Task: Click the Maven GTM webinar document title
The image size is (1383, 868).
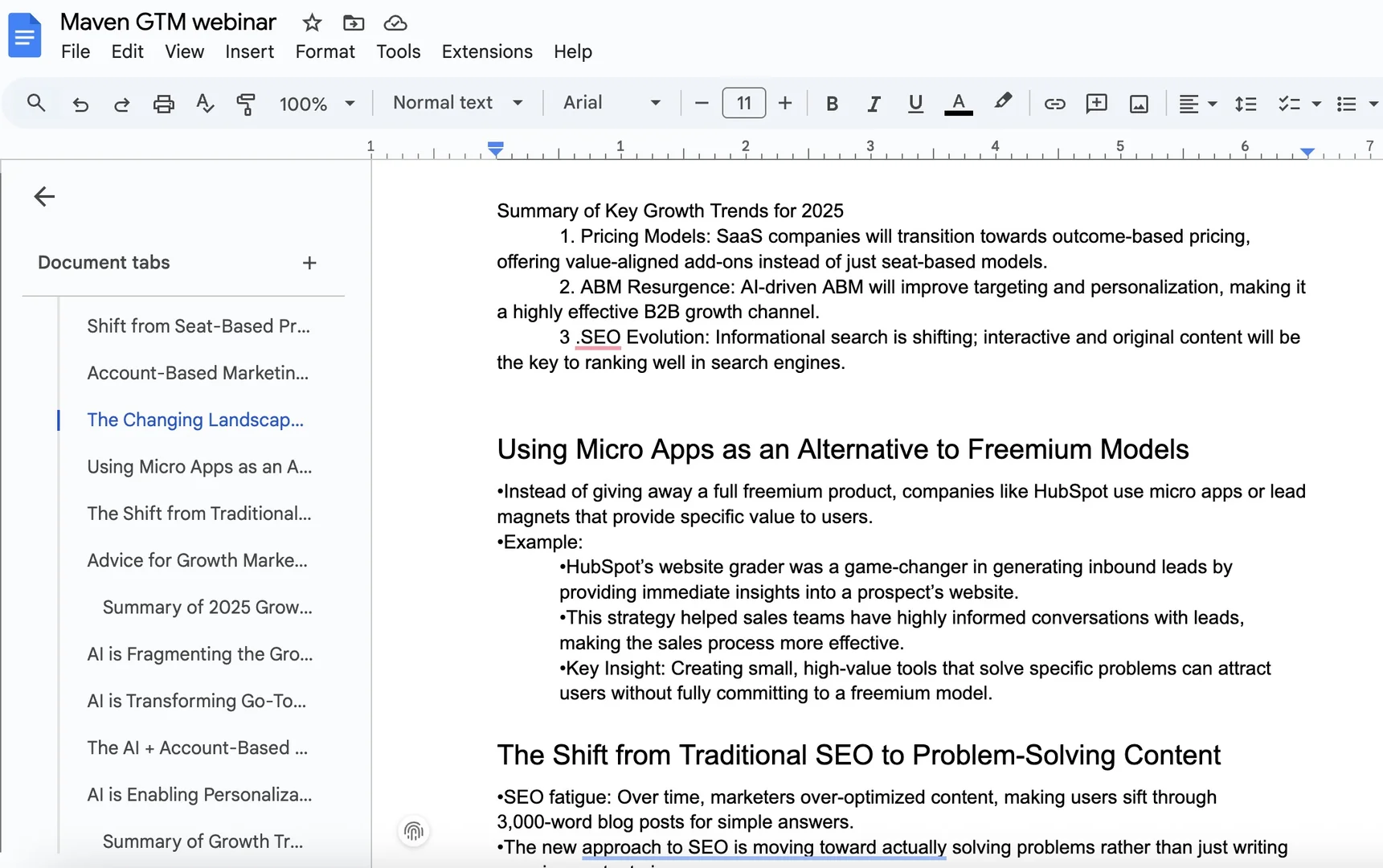Action: pos(168,22)
